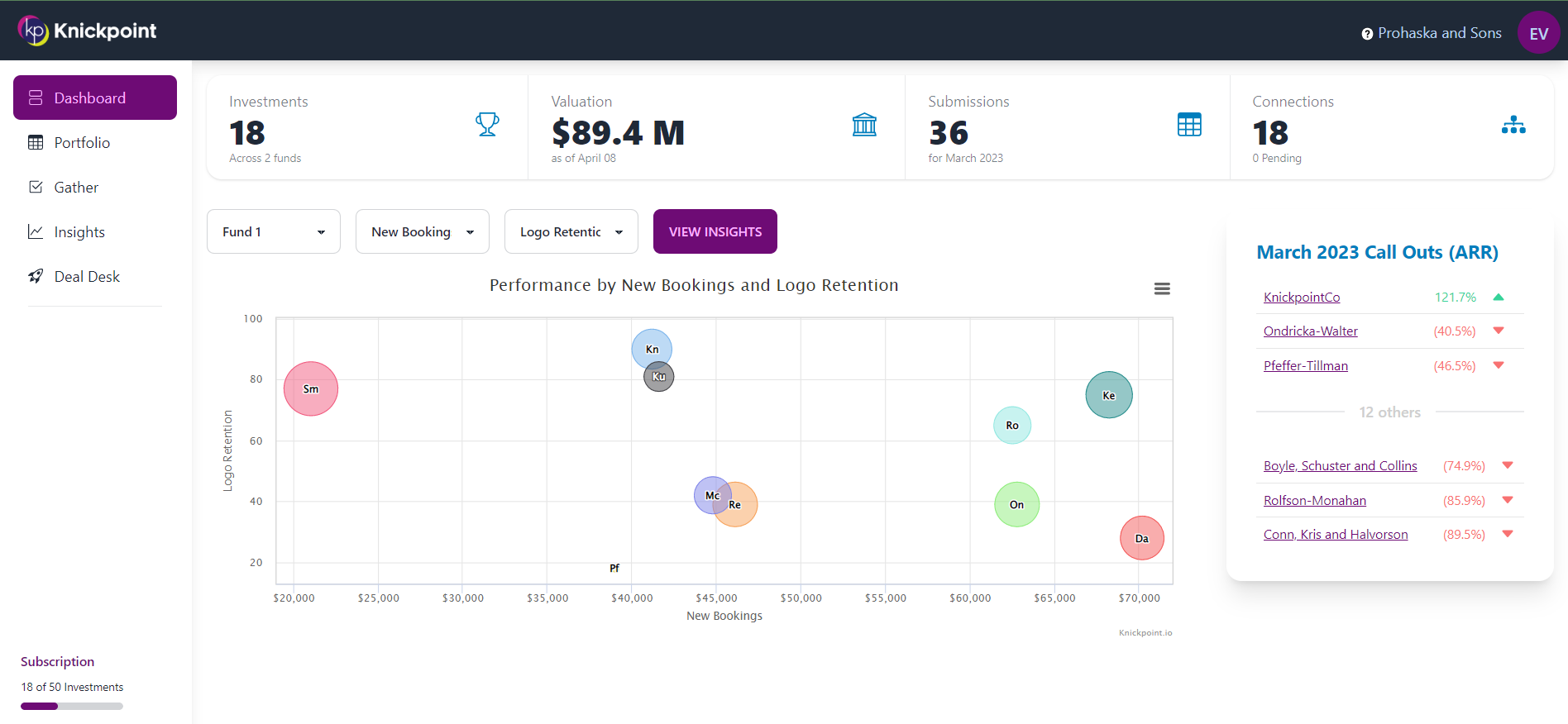Click the green up arrow for KnickpointCo
The width and height of the screenshot is (1568, 724).
[1499, 297]
